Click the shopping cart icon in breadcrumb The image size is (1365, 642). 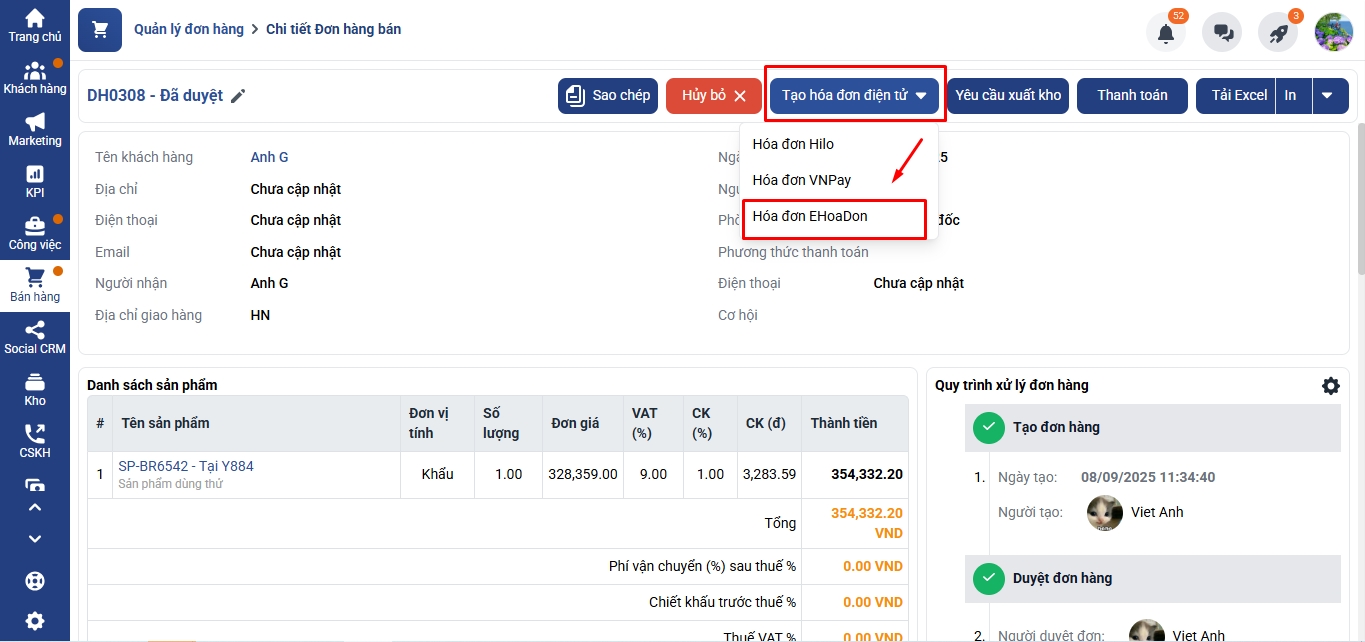coord(100,30)
